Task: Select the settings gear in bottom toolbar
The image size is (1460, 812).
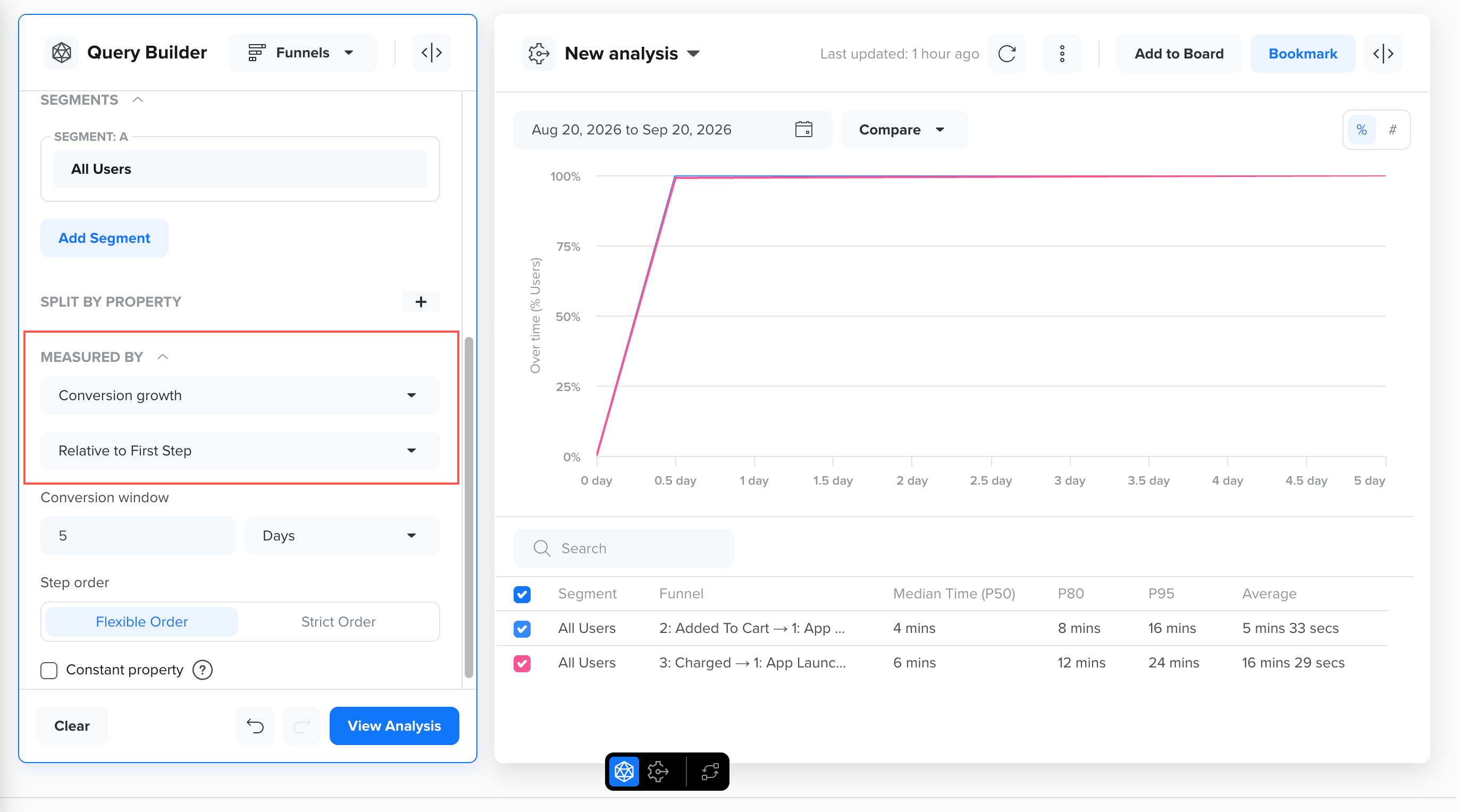Action: 658,772
